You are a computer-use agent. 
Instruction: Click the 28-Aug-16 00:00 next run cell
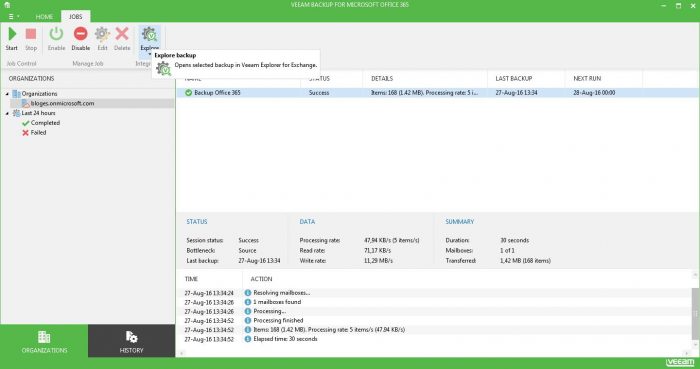(x=594, y=93)
